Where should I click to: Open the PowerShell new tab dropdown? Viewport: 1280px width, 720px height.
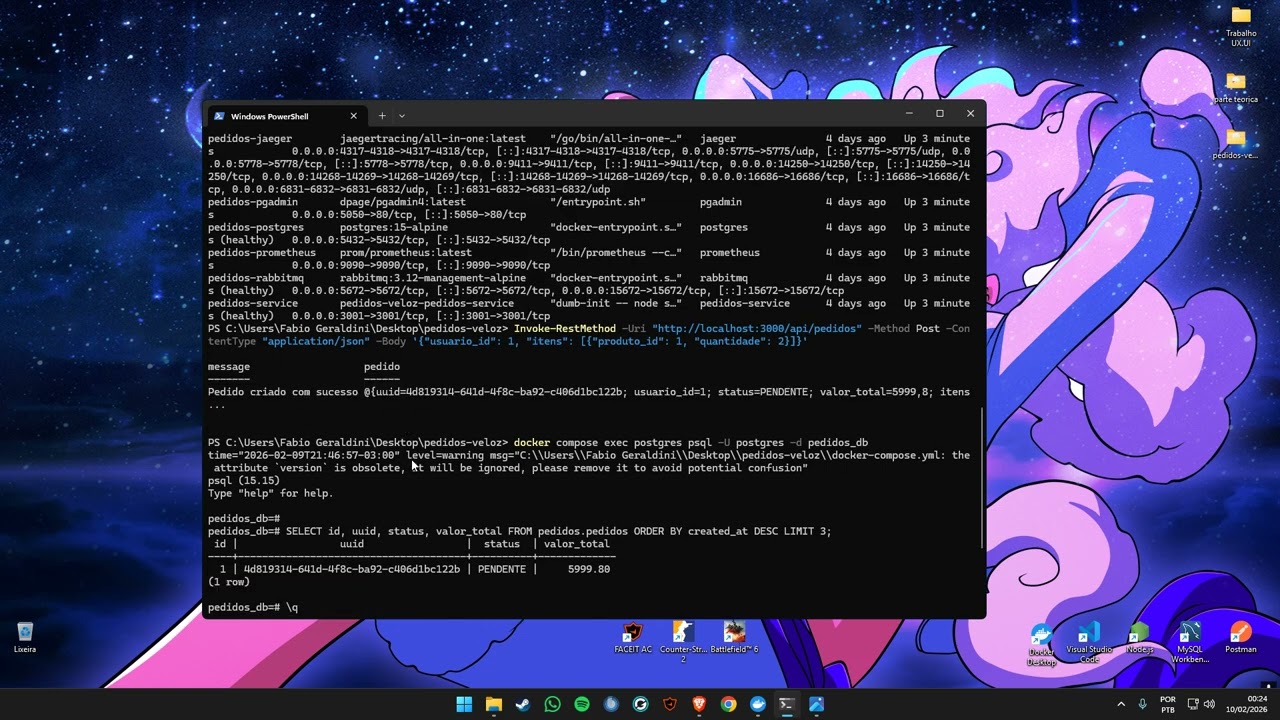point(402,116)
